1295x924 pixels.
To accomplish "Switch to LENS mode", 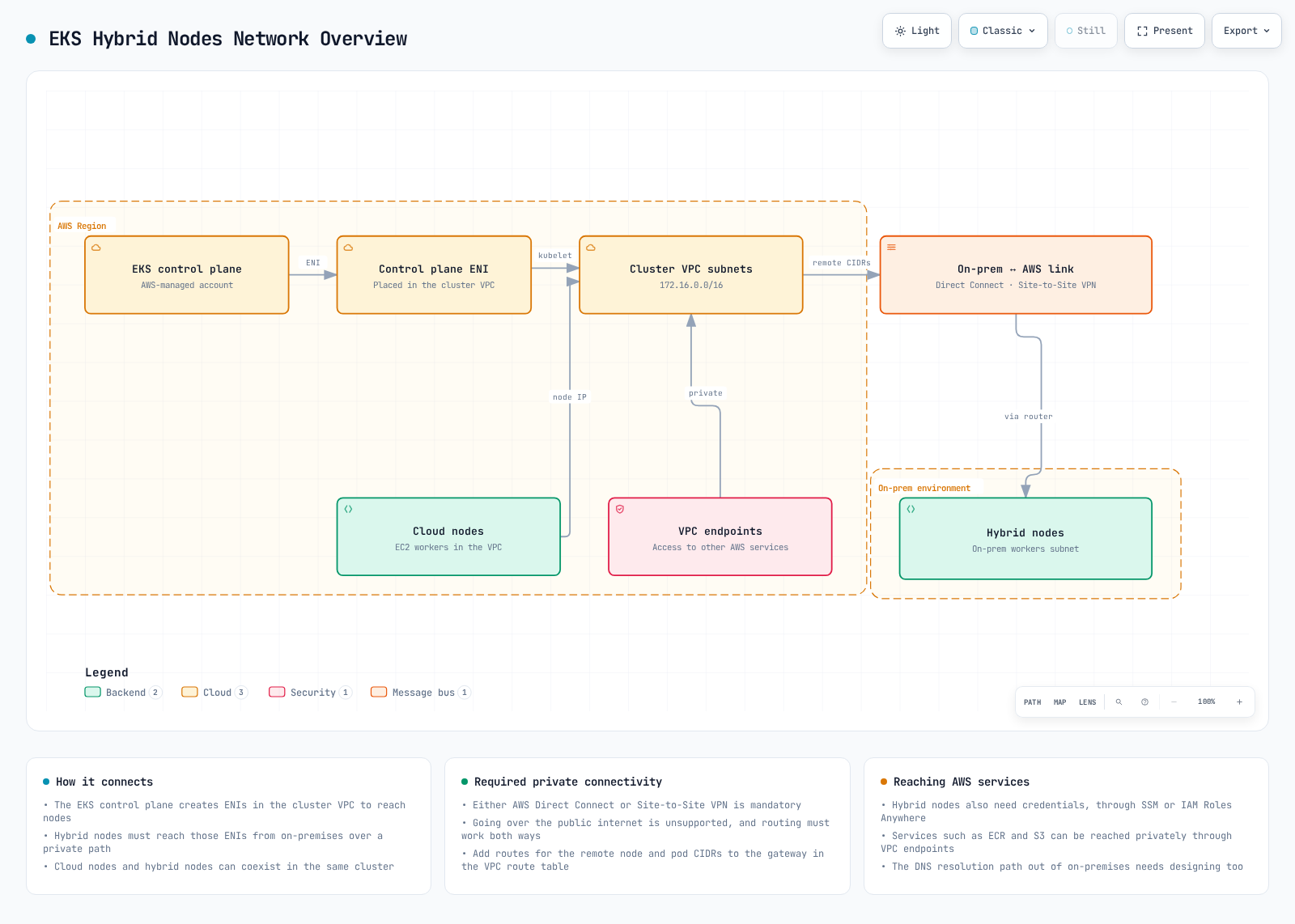I will pos(1088,702).
